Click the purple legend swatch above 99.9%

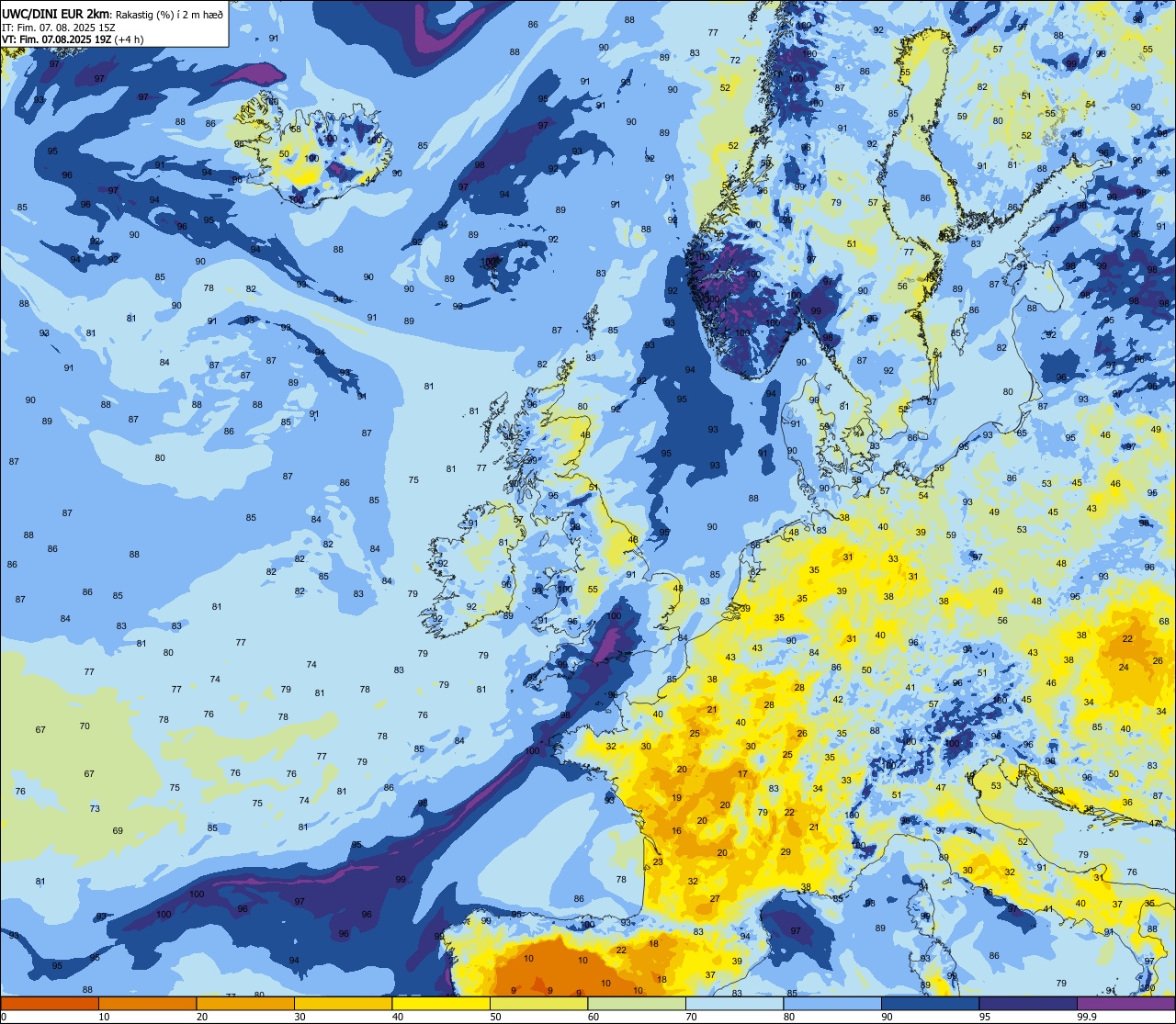[x=1125, y=1003]
